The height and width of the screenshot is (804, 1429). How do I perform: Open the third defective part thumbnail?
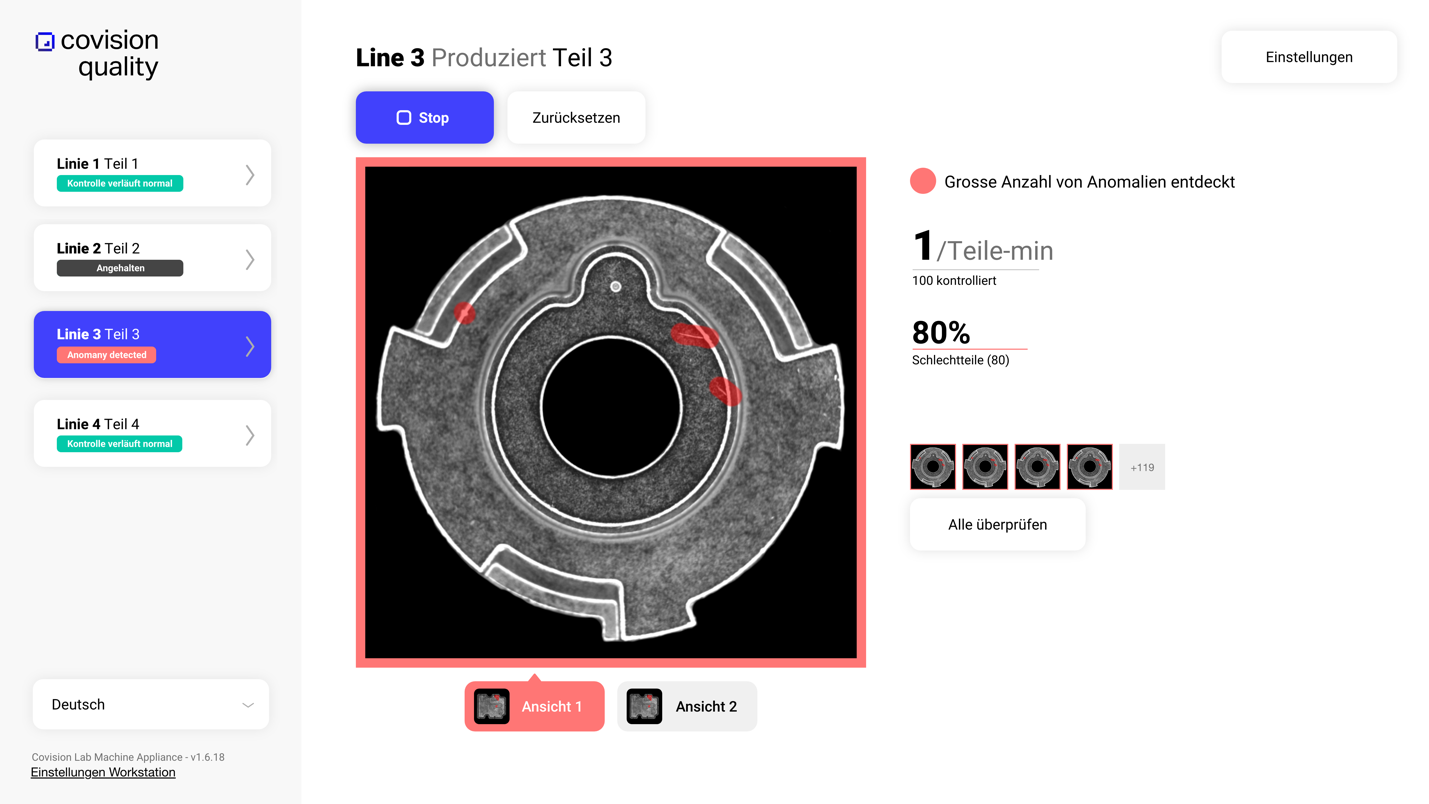pos(1037,467)
